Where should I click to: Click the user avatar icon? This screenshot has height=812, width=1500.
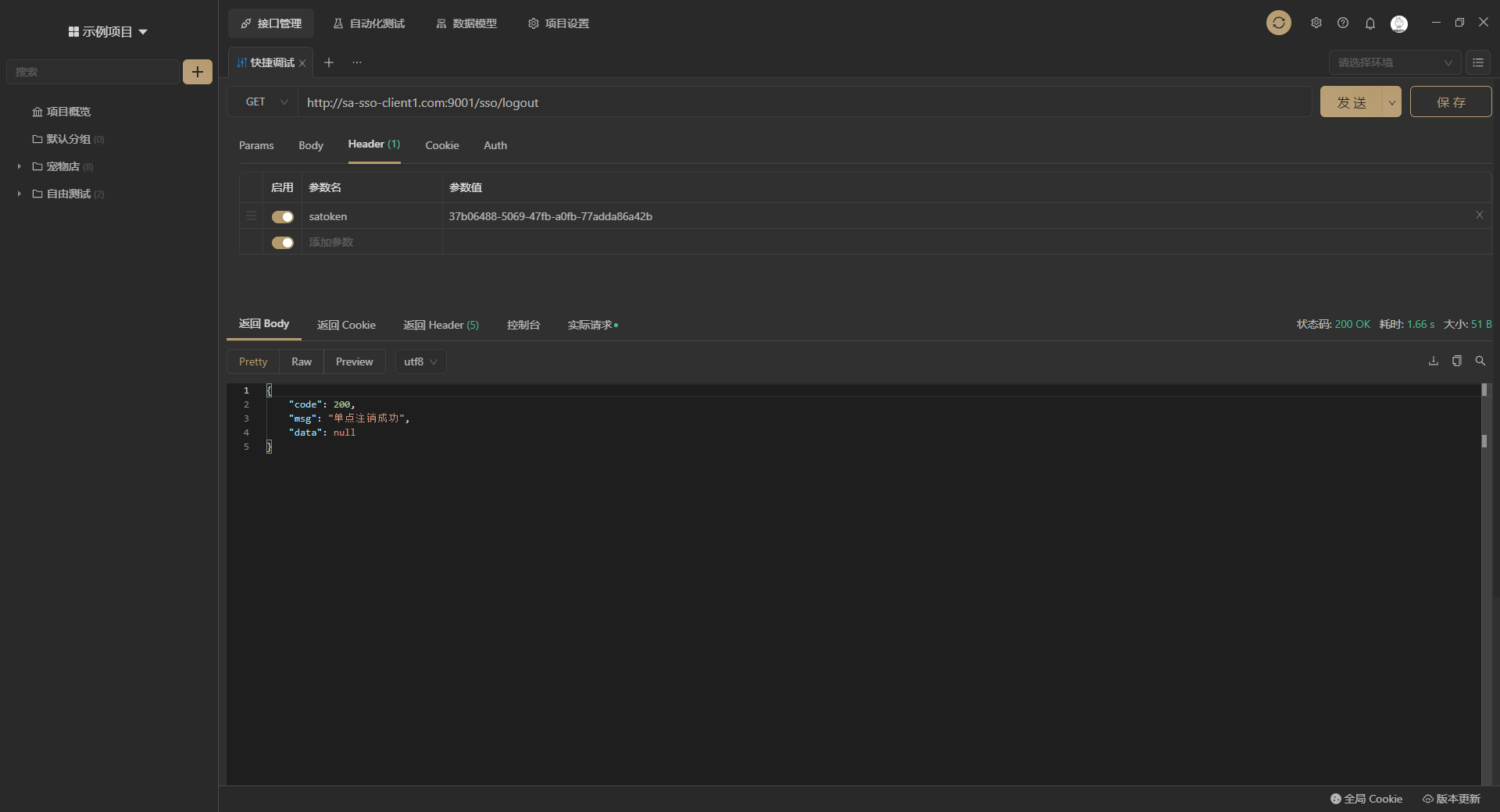(1399, 23)
